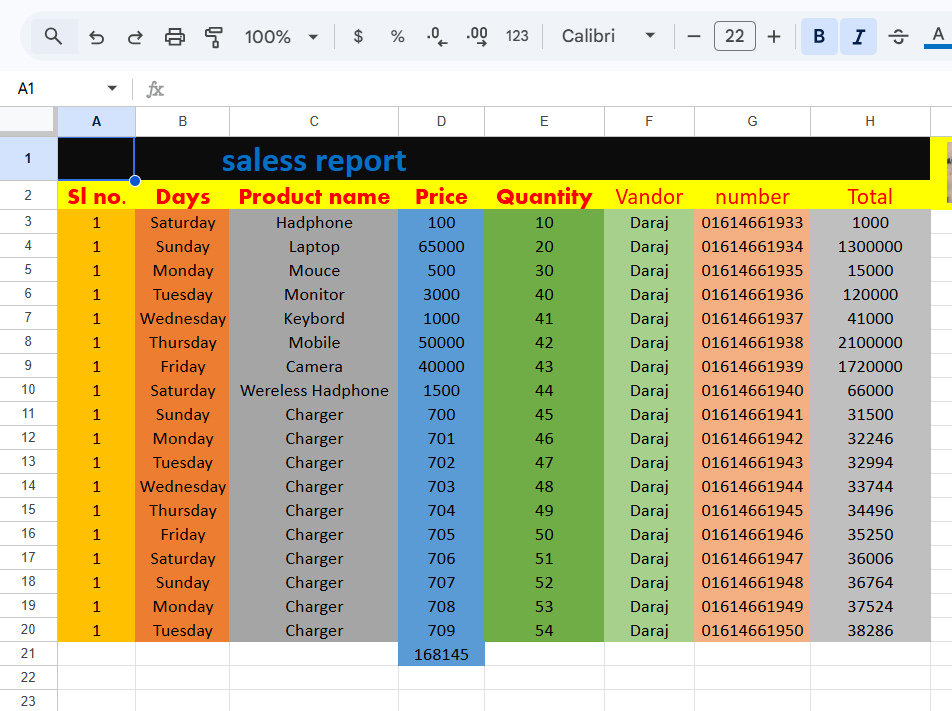Expand the name box dropdown arrow

[x=112, y=89]
